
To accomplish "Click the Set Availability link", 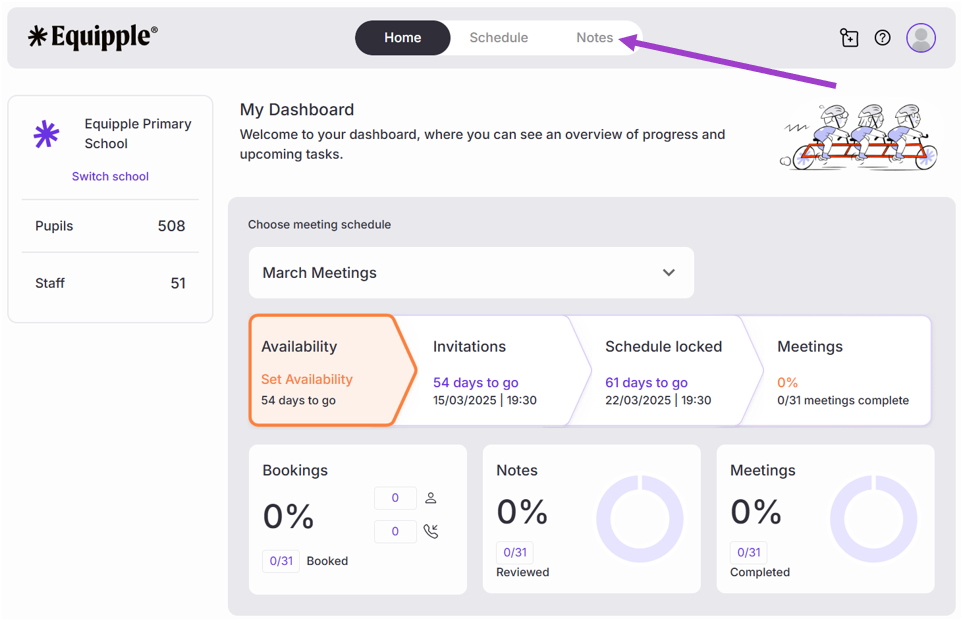I will click(307, 379).
